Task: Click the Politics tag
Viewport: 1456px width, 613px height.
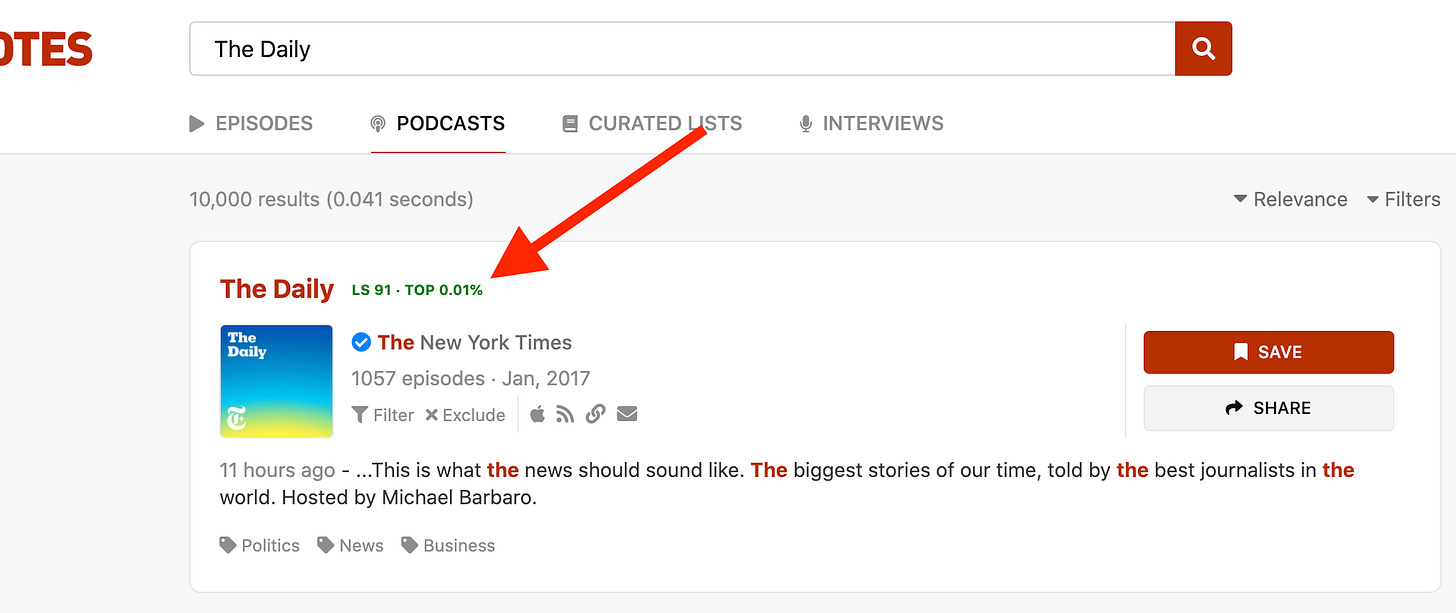Action: click(260, 546)
